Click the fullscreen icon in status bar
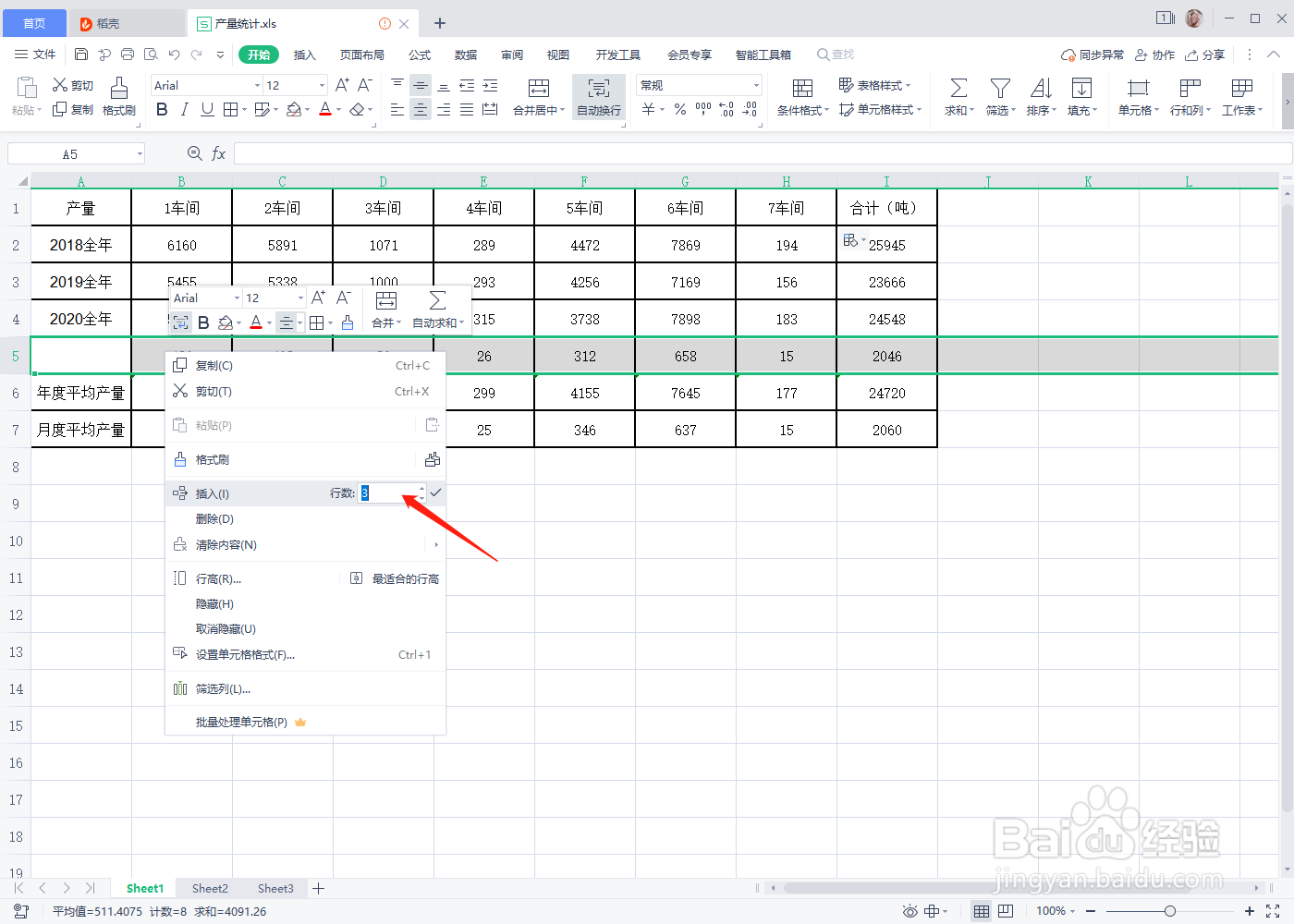 tap(1273, 911)
